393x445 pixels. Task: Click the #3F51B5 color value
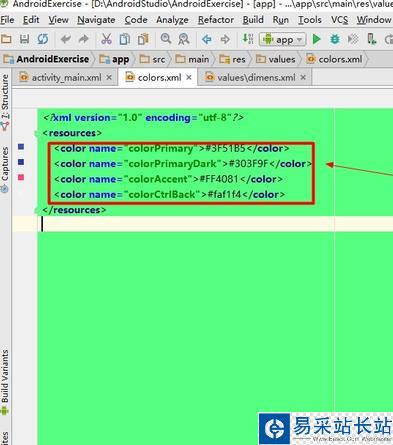[225, 148]
